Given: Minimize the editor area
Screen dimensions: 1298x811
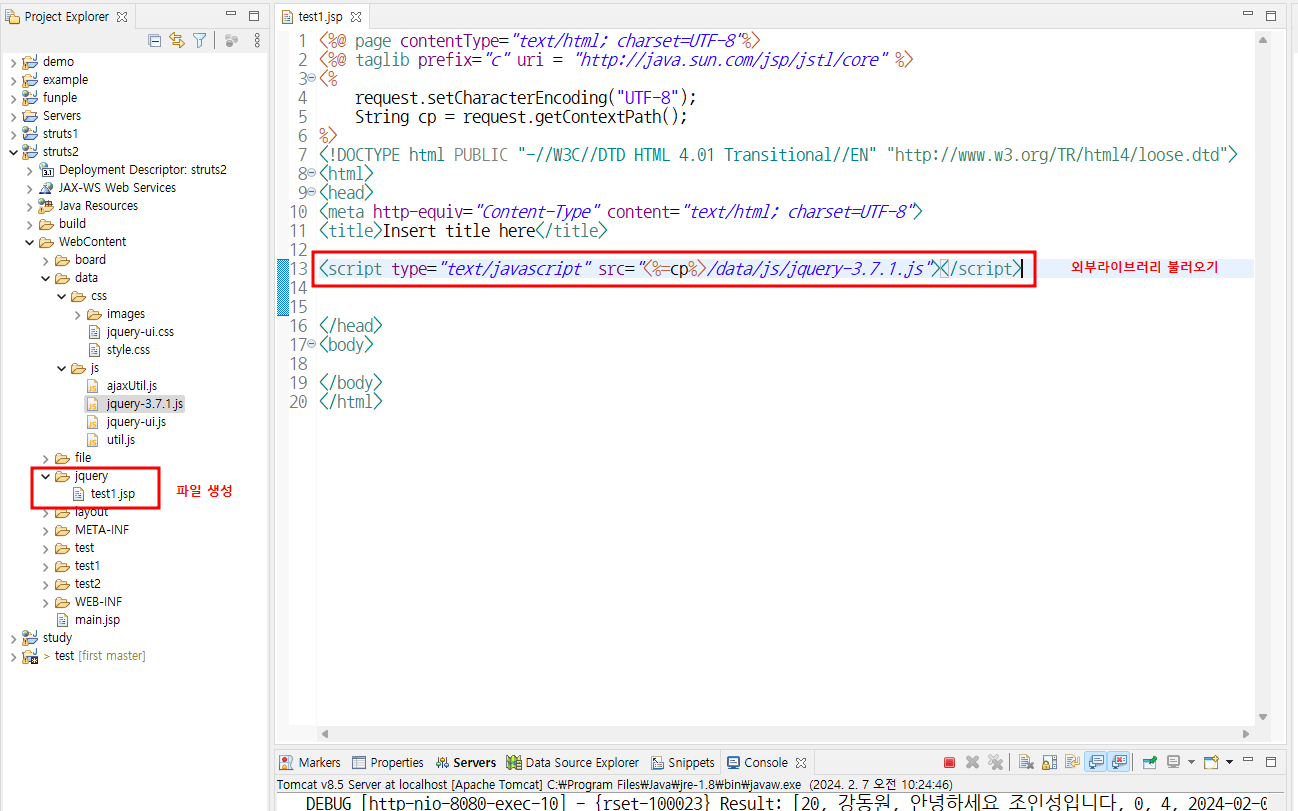Looking at the screenshot, I should [x=1248, y=16].
